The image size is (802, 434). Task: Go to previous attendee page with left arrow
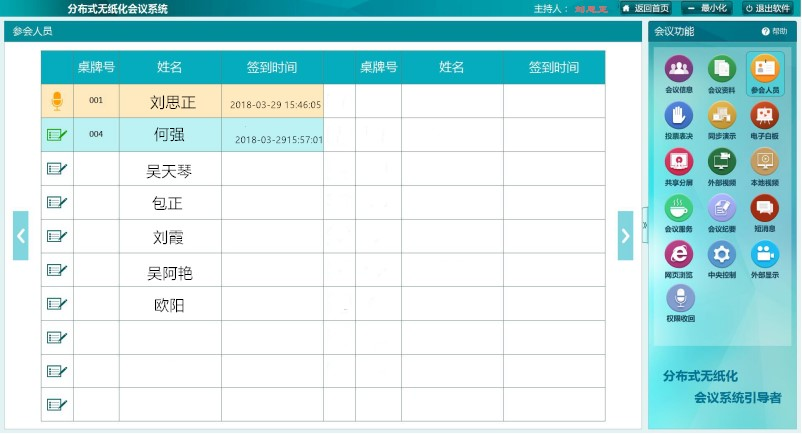[x=21, y=236]
